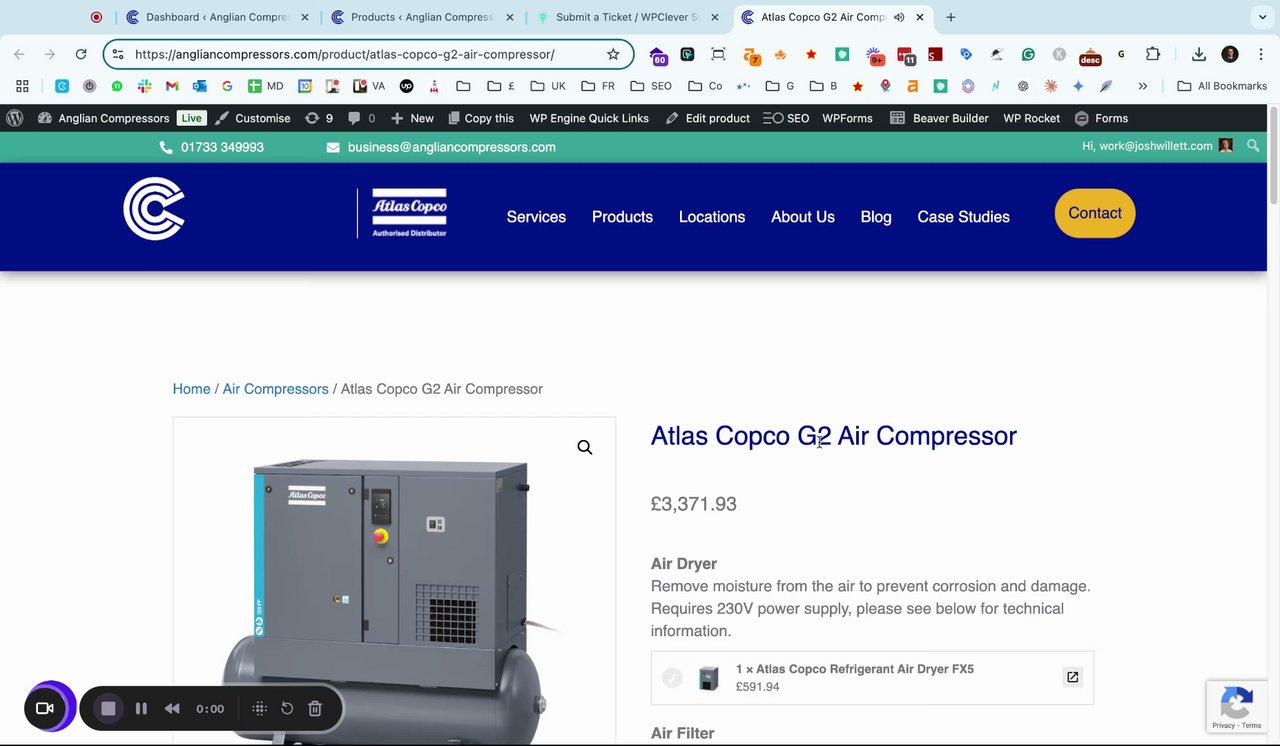The image size is (1280, 746).
Task: Open the Chrome downloads tray
Action: tap(1199, 54)
